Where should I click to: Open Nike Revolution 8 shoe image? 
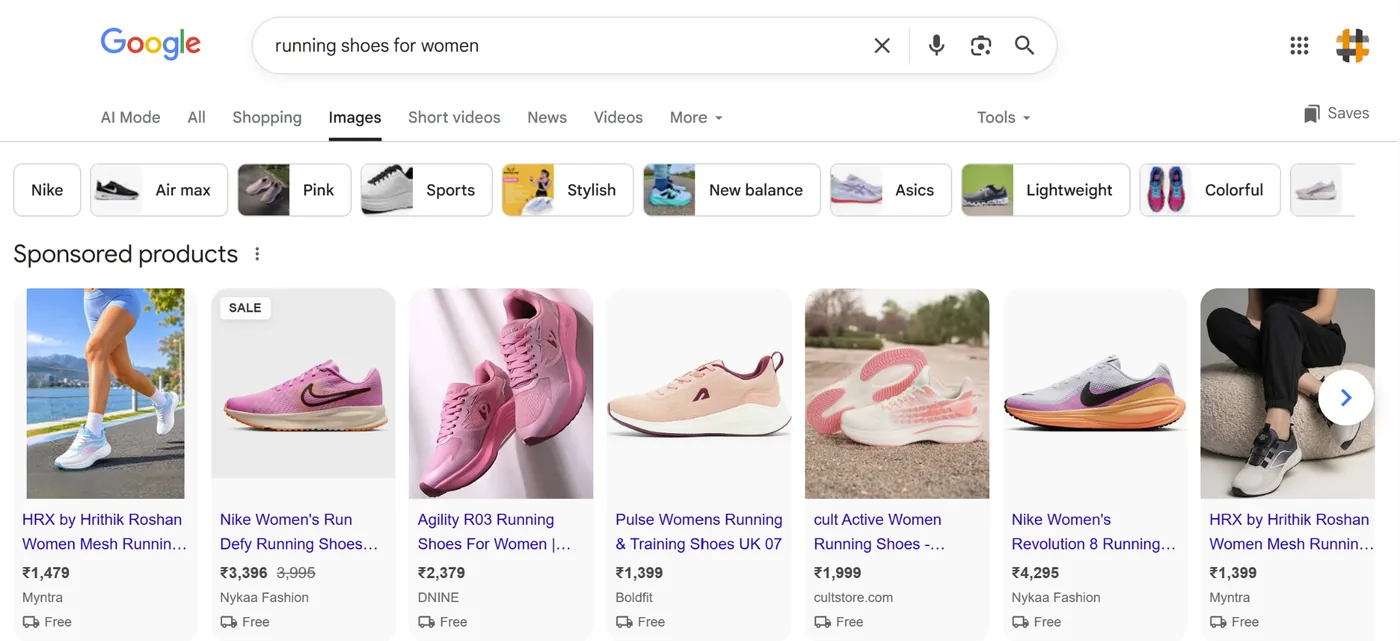point(1095,393)
